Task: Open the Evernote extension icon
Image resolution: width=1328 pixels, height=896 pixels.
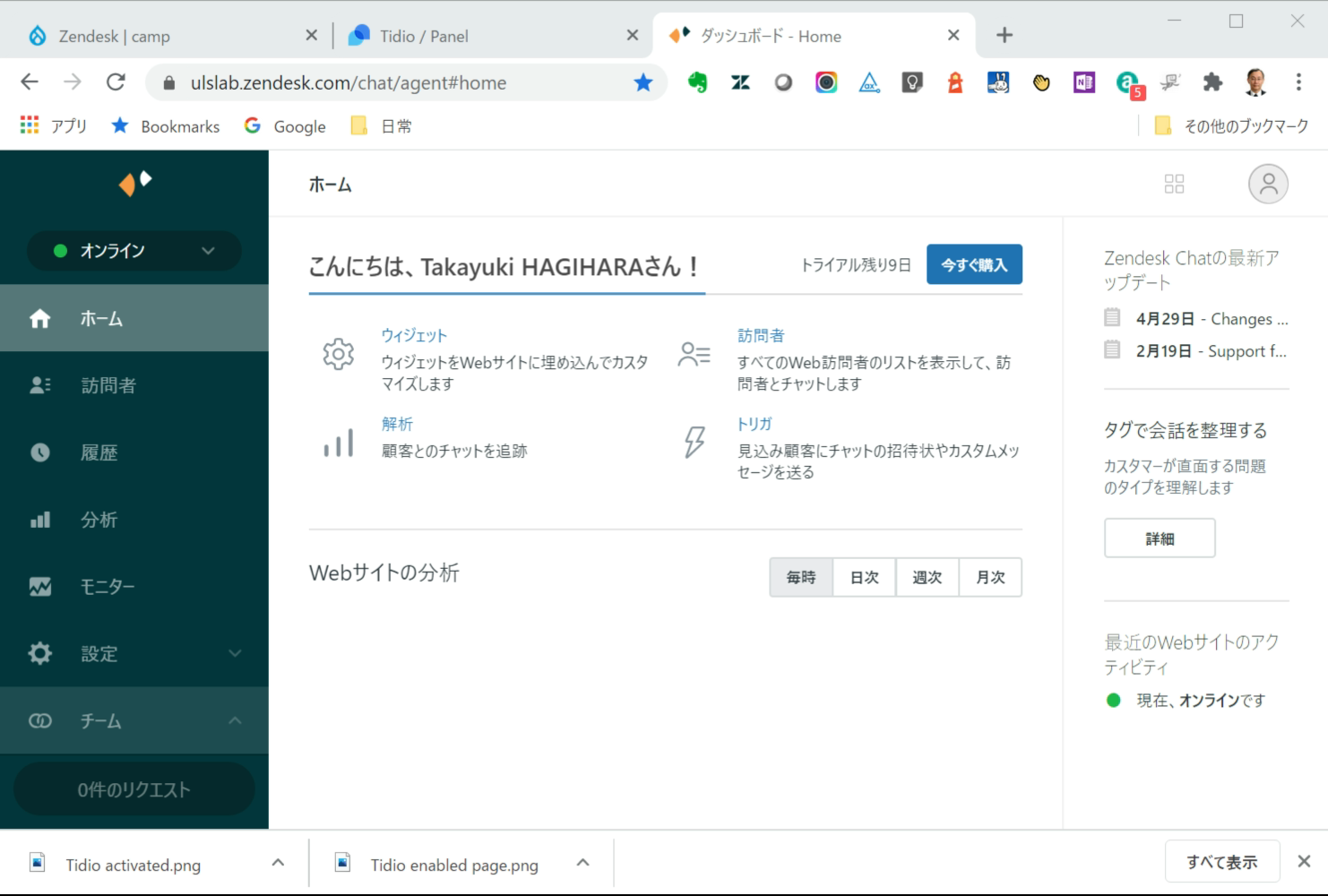Action: pyautogui.click(x=697, y=82)
